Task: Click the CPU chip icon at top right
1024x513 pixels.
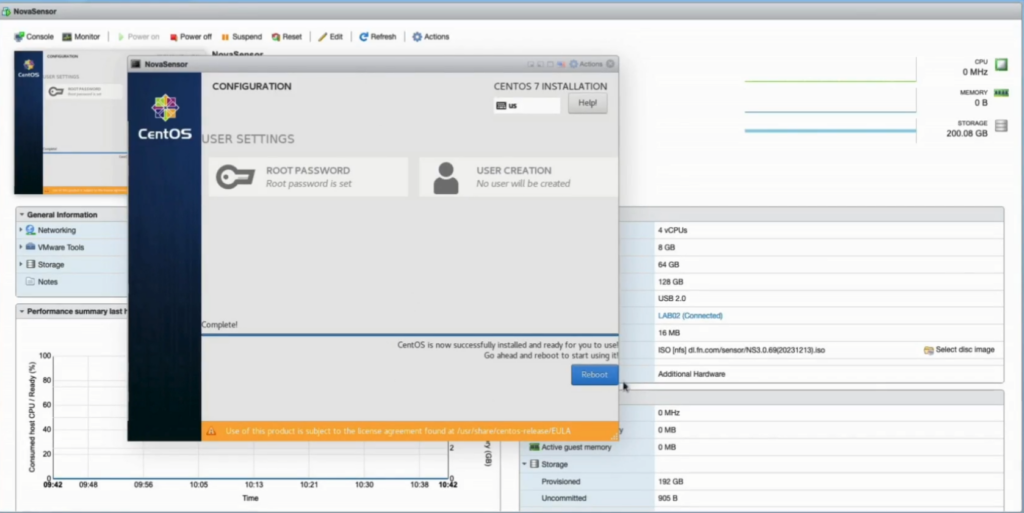Action: (x=1001, y=65)
